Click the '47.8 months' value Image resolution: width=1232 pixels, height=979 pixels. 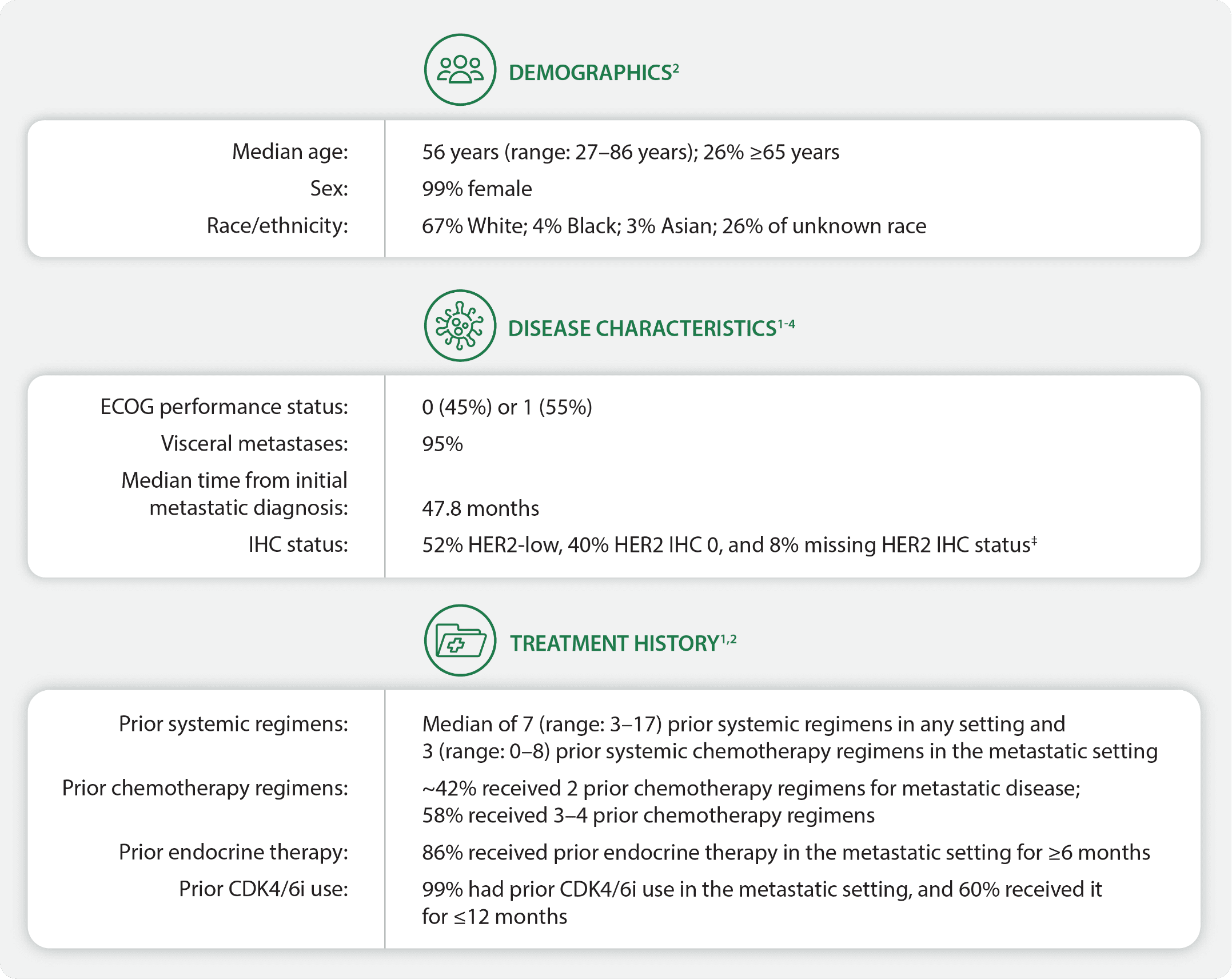point(480,508)
